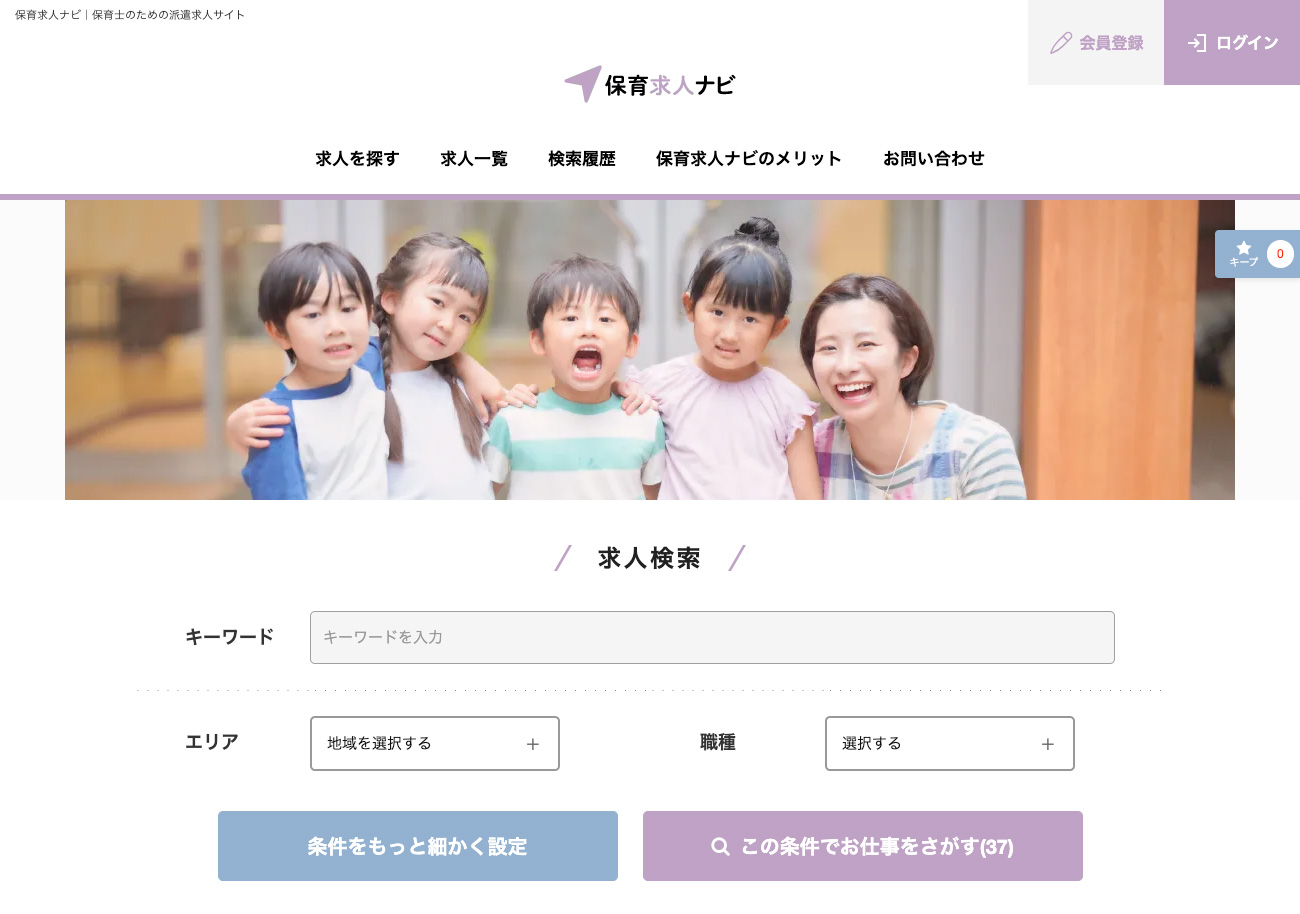Go to 求人一覧 menu item
This screenshot has width=1300, height=914.
coord(474,158)
